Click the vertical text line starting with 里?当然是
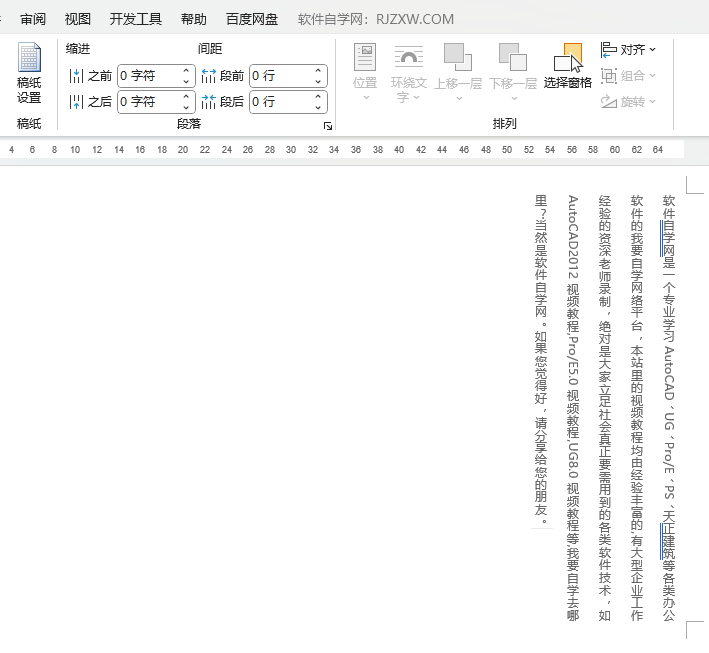 541,360
